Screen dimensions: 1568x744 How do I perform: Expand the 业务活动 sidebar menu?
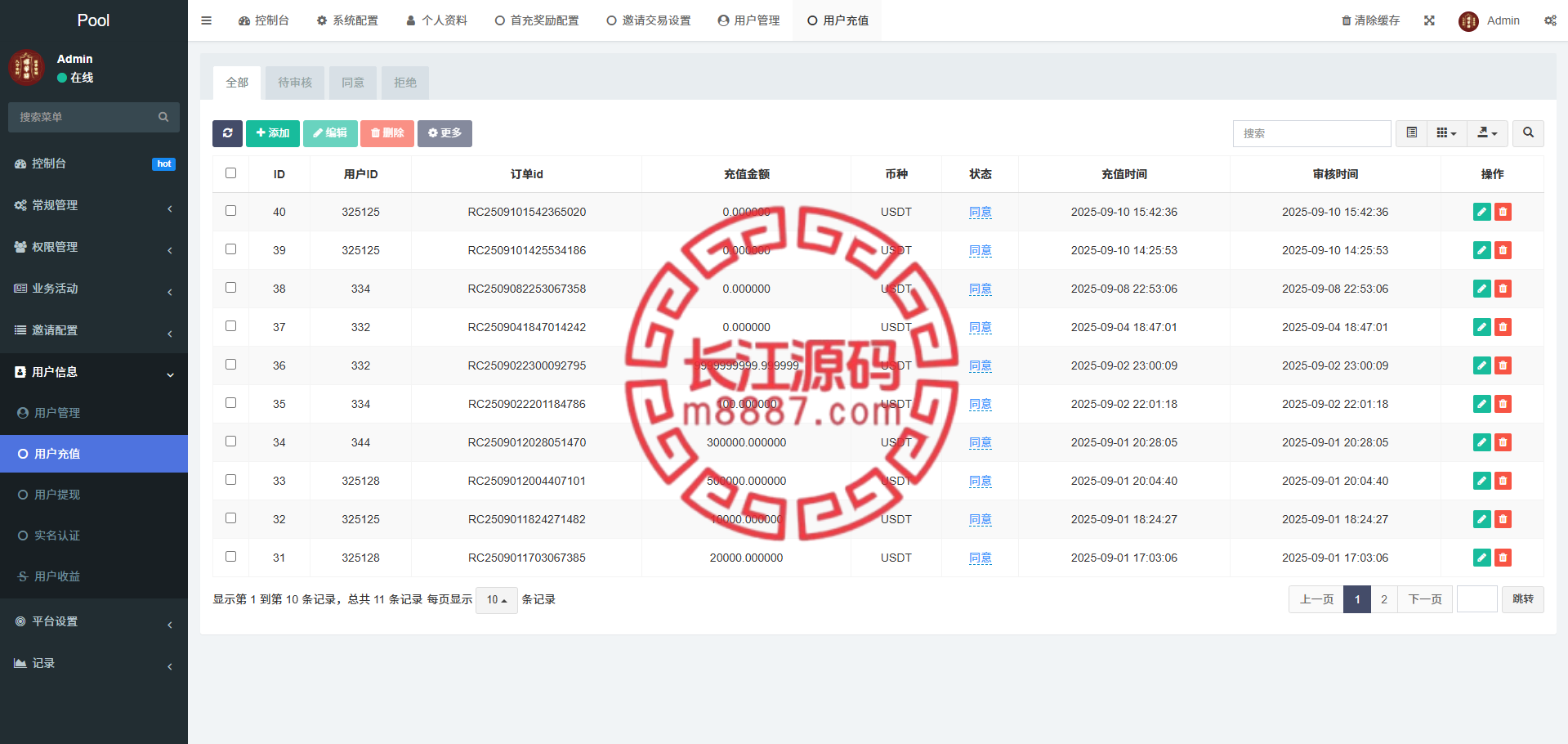(x=94, y=289)
